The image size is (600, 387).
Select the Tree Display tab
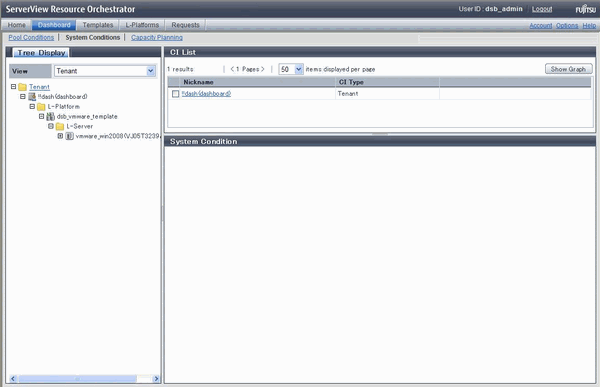(41, 53)
